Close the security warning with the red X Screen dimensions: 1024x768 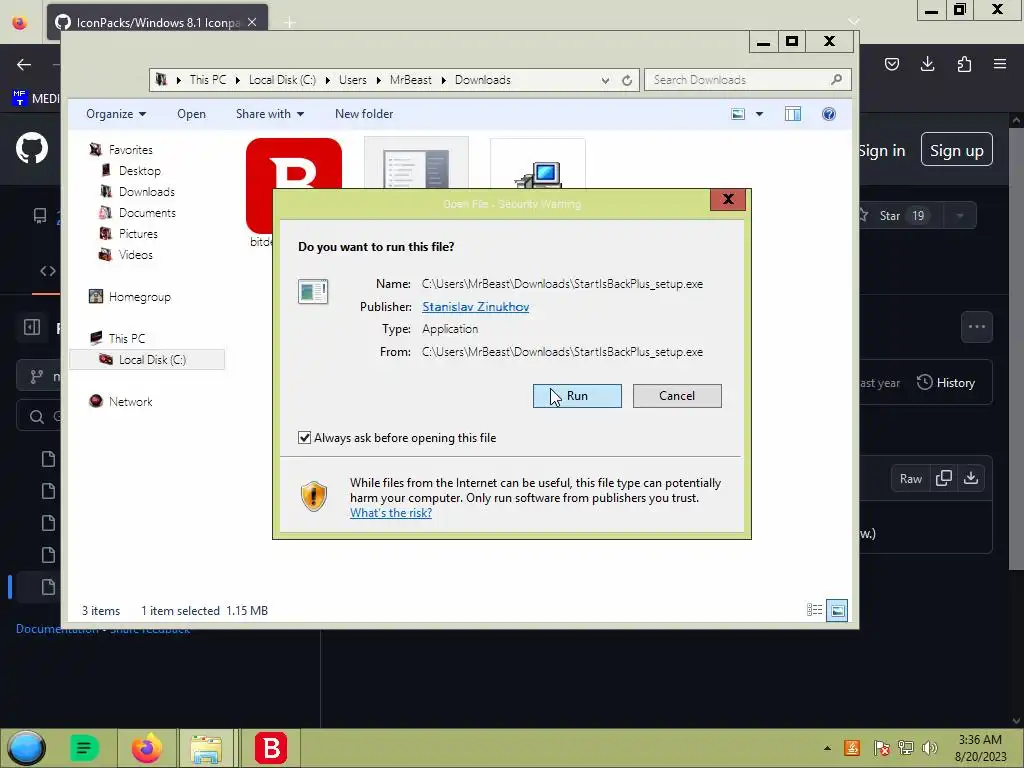tap(728, 199)
